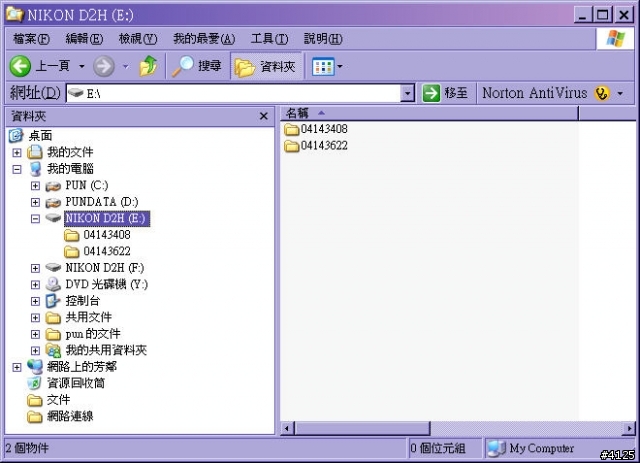Expand PUNDATA (D:) drive node
The height and width of the screenshot is (463, 640).
(36, 202)
